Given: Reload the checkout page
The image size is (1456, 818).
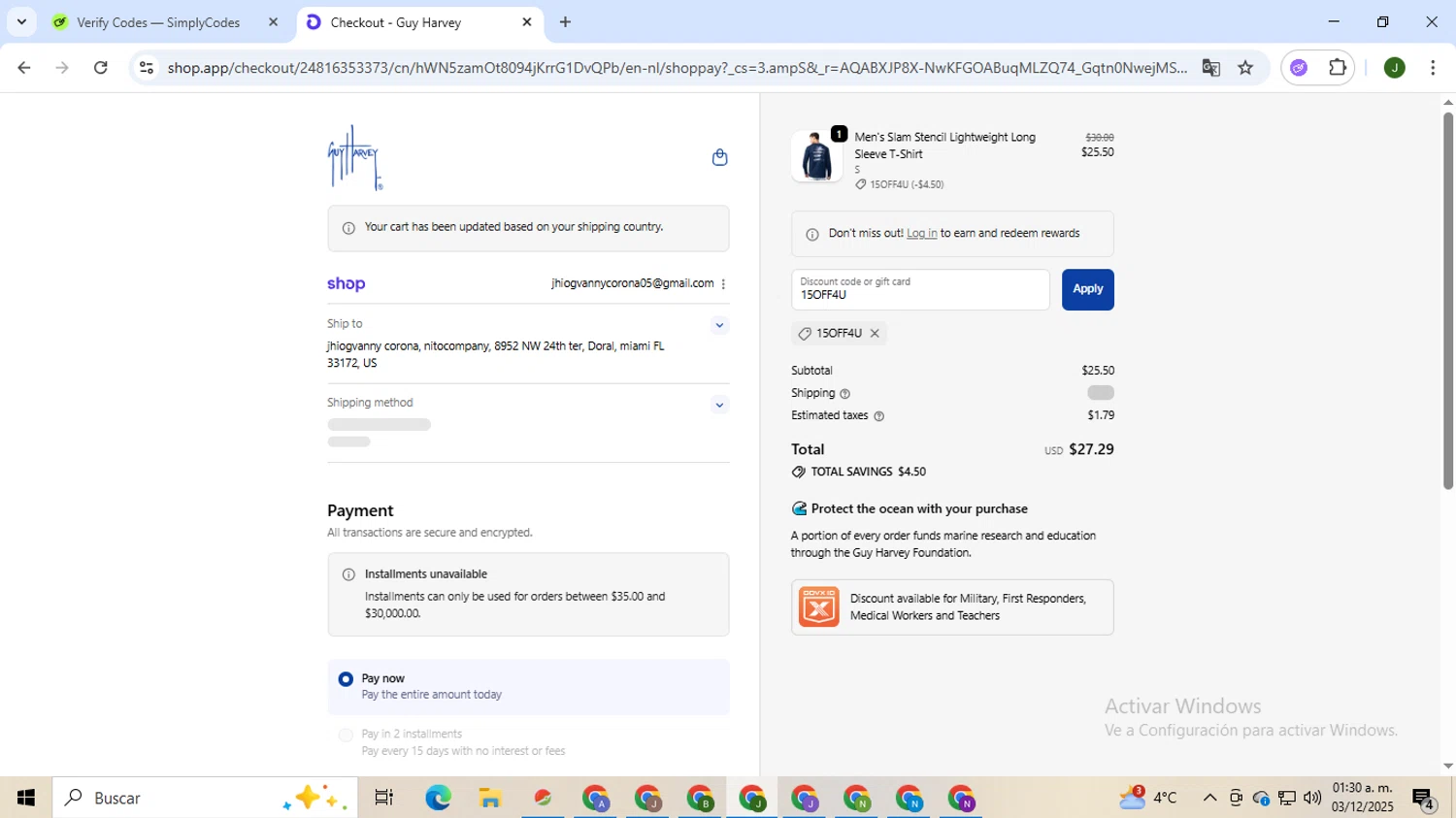Looking at the screenshot, I should click(x=101, y=67).
